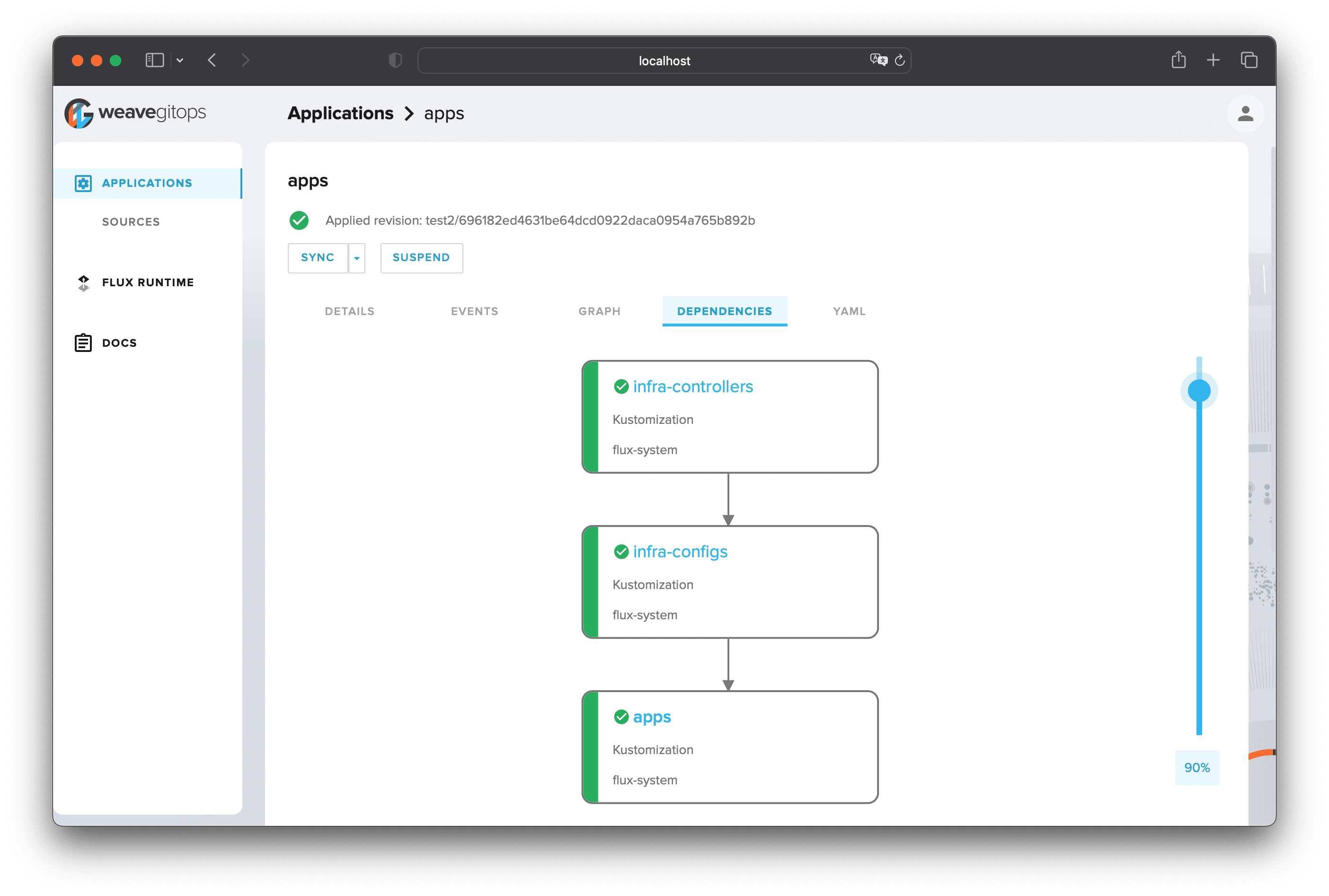Click the Safari share icon

pos(1178,60)
